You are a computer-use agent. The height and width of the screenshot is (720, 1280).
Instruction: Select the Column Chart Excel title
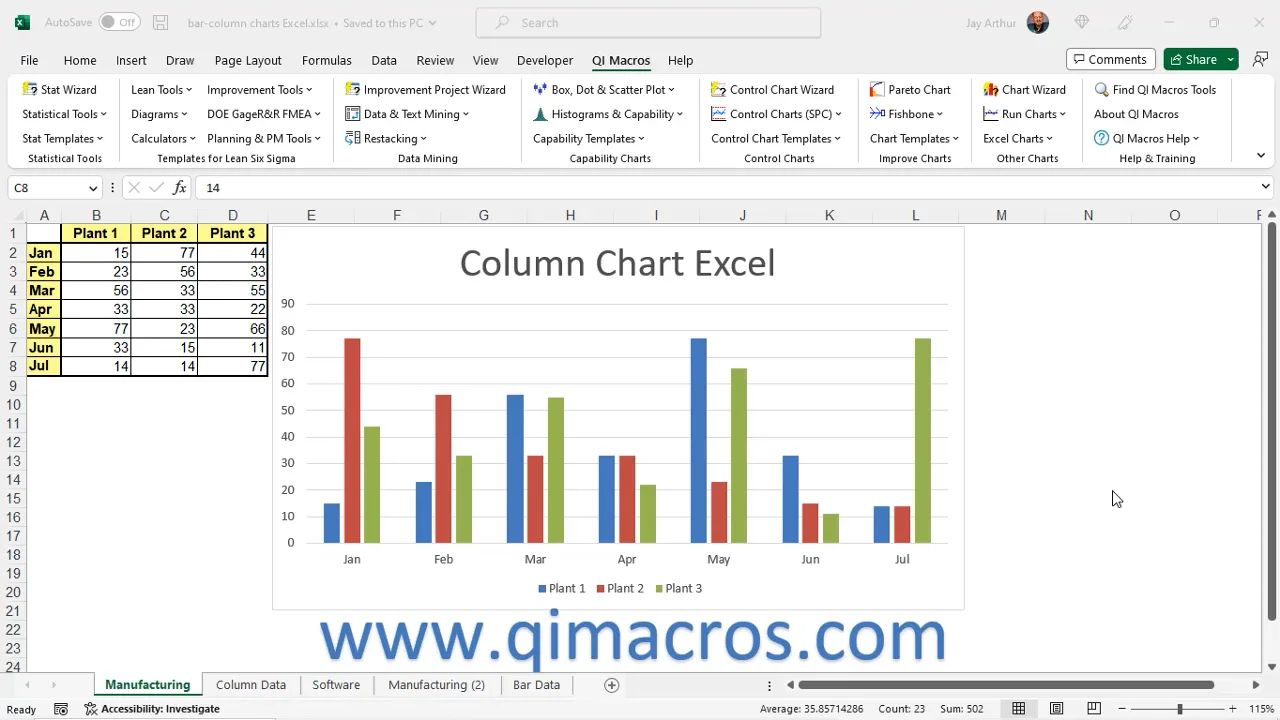[617, 263]
